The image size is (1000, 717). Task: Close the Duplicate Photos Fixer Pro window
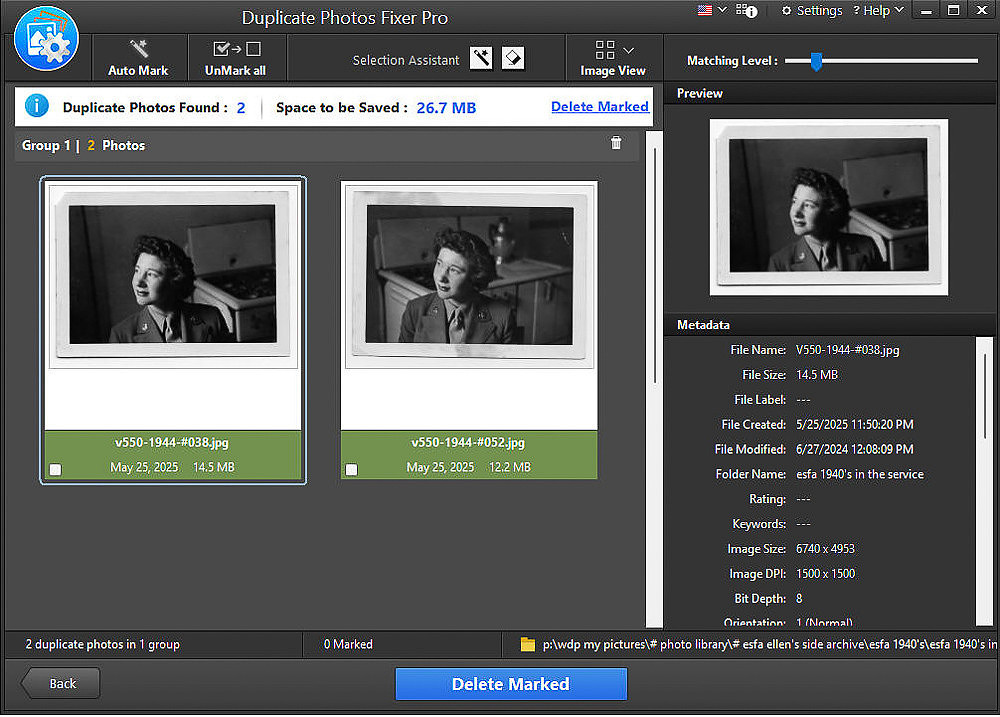coord(982,10)
